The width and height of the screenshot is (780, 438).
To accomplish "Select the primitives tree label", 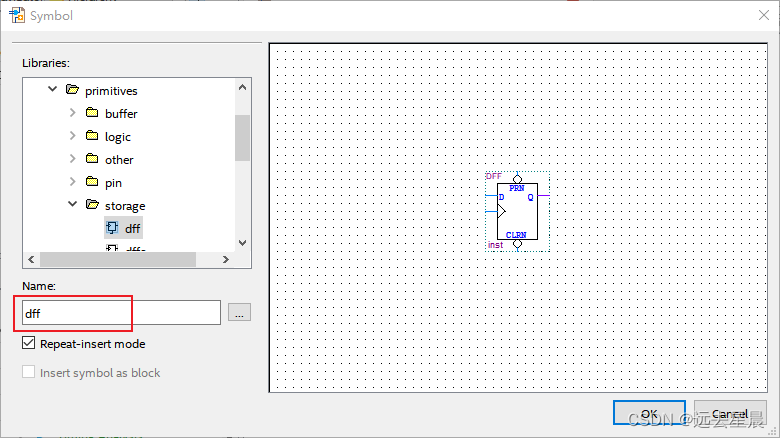I will [111, 91].
